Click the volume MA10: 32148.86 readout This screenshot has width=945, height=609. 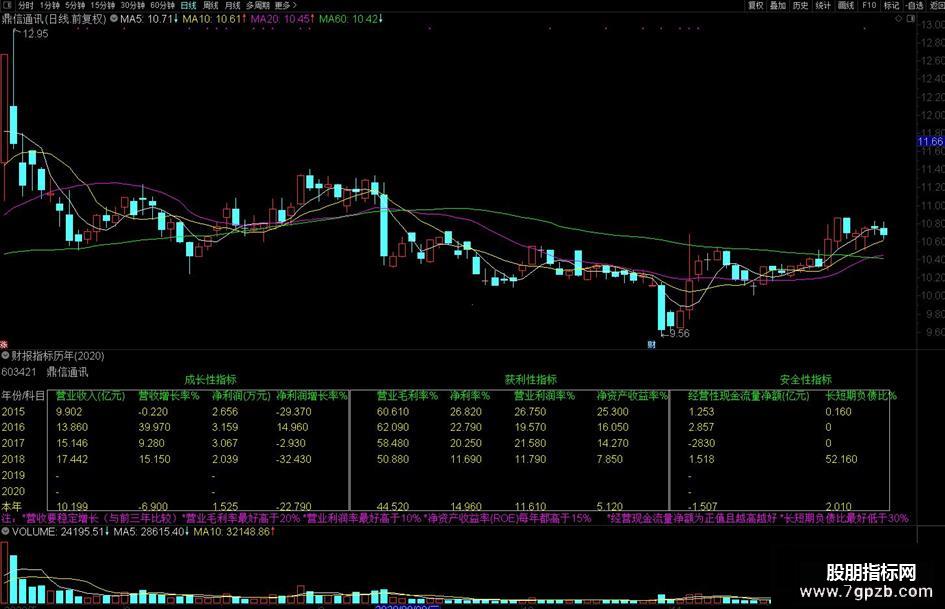234,532
